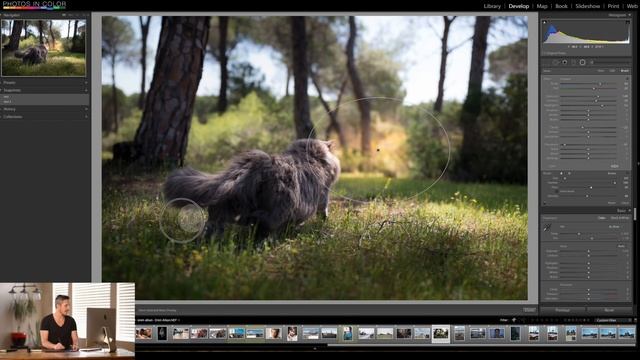640x360 pixels.
Task: Open the Slideshow module
Action: pyautogui.click(x=588, y=6)
